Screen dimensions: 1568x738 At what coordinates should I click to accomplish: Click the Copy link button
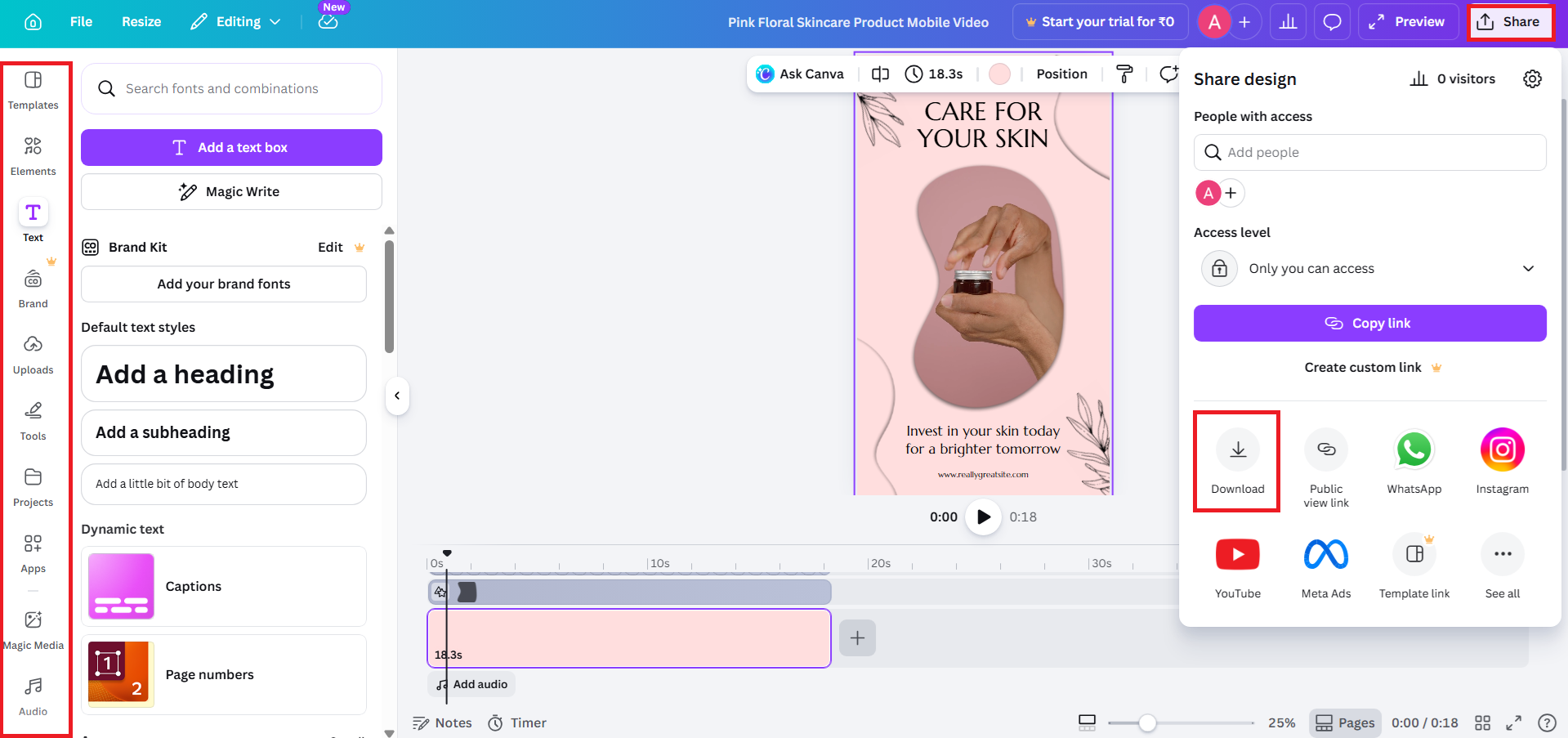[x=1369, y=323]
